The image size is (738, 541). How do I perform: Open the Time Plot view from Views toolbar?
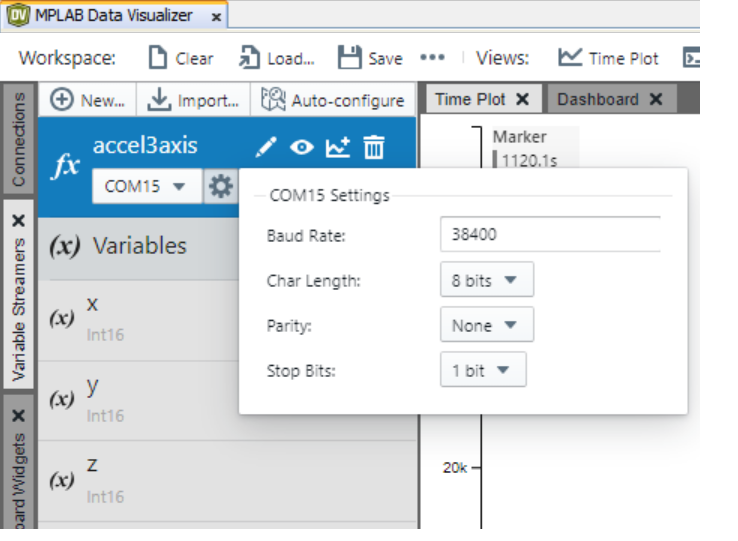pyautogui.click(x=608, y=58)
